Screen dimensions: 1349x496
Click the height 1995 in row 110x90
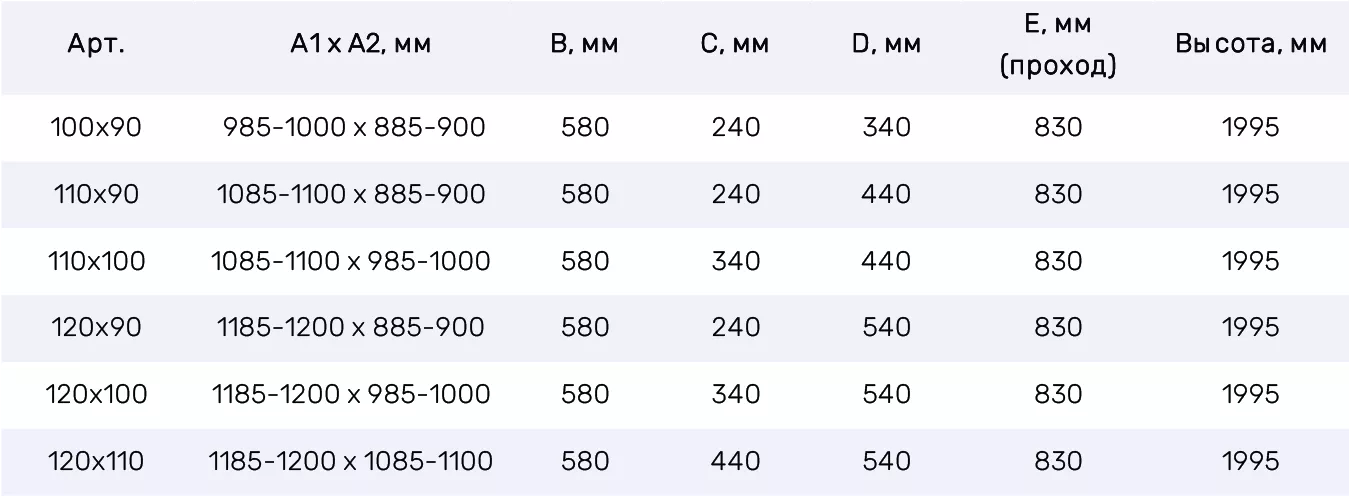(x=1251, y=194)
